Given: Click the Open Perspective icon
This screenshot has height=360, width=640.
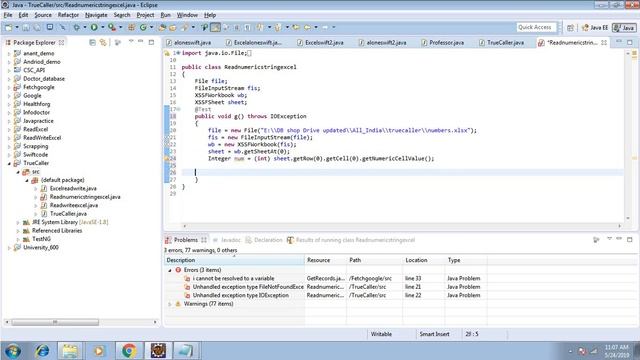Looking at the screenshot, I should (570, 27).
